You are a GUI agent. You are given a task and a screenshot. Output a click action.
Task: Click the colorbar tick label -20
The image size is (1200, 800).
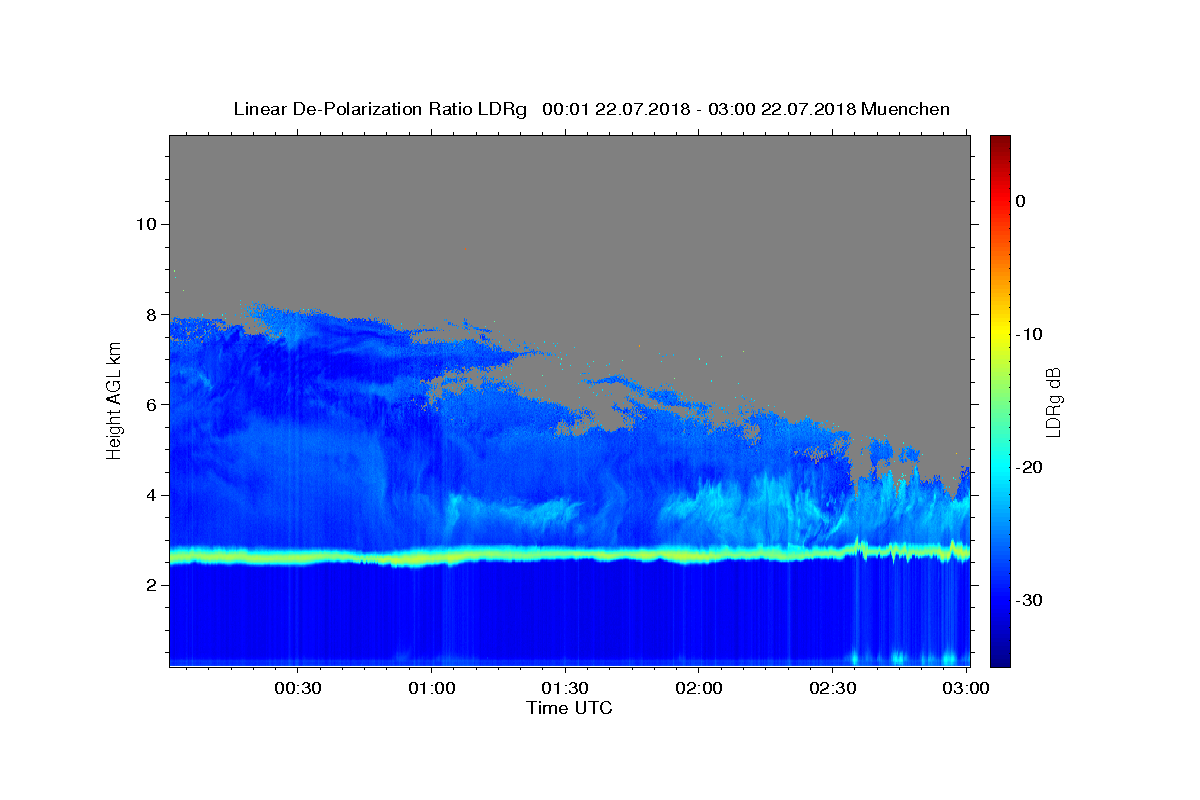[x=1030, y=467]
